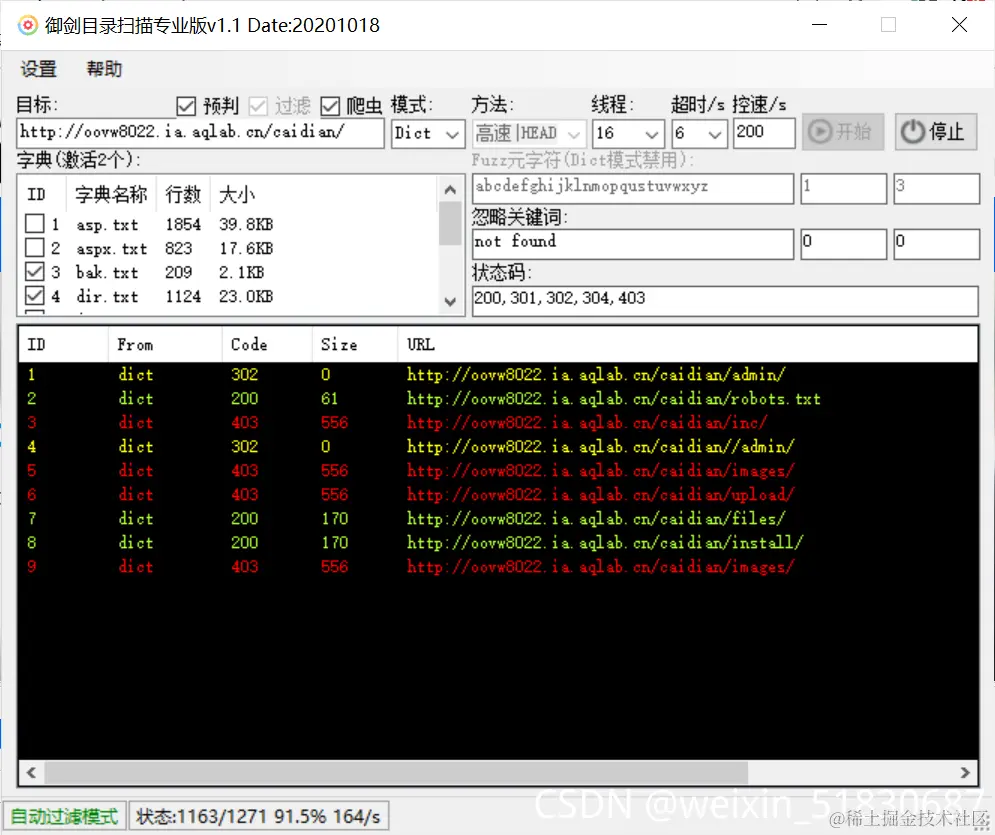Click the Code column header
995x835 pixels.
pos(248,344)
